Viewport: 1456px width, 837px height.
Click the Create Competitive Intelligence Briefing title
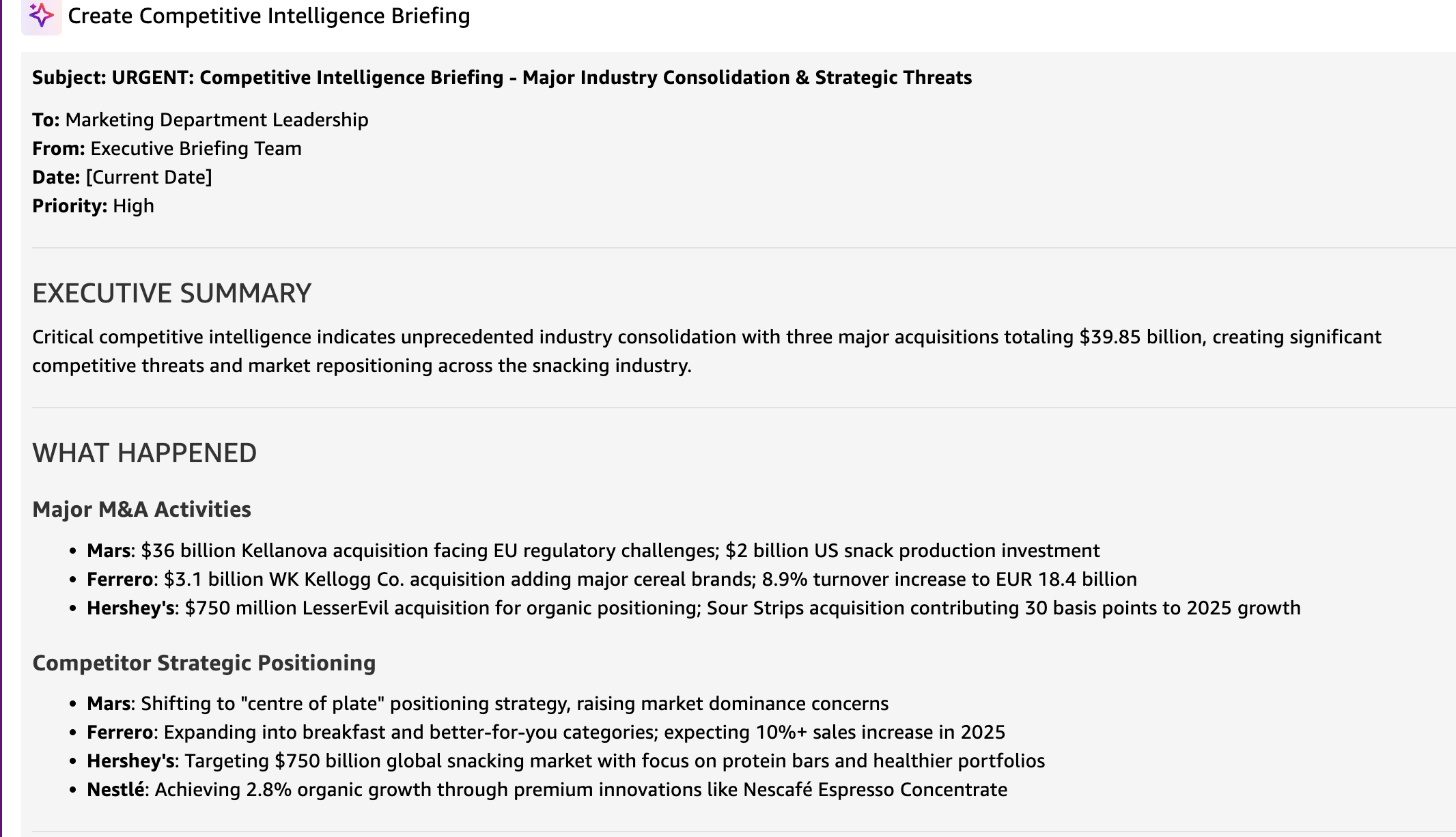269,16
